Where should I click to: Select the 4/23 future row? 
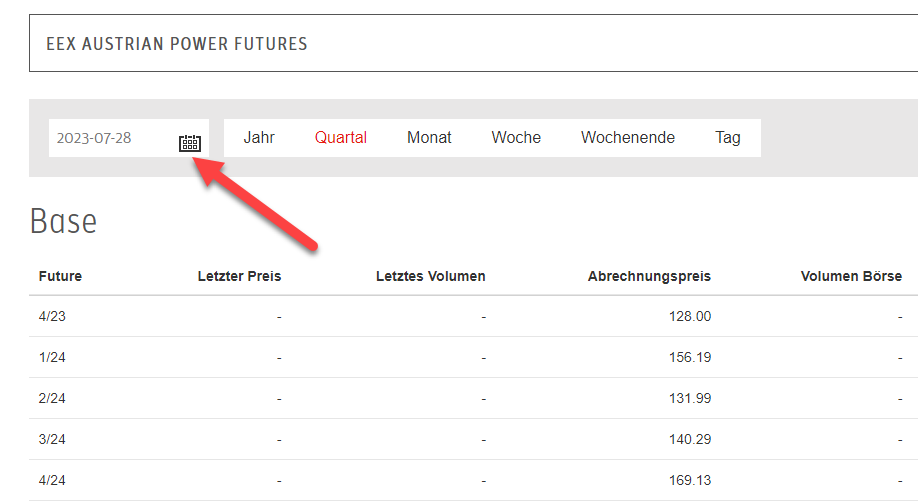473,316
